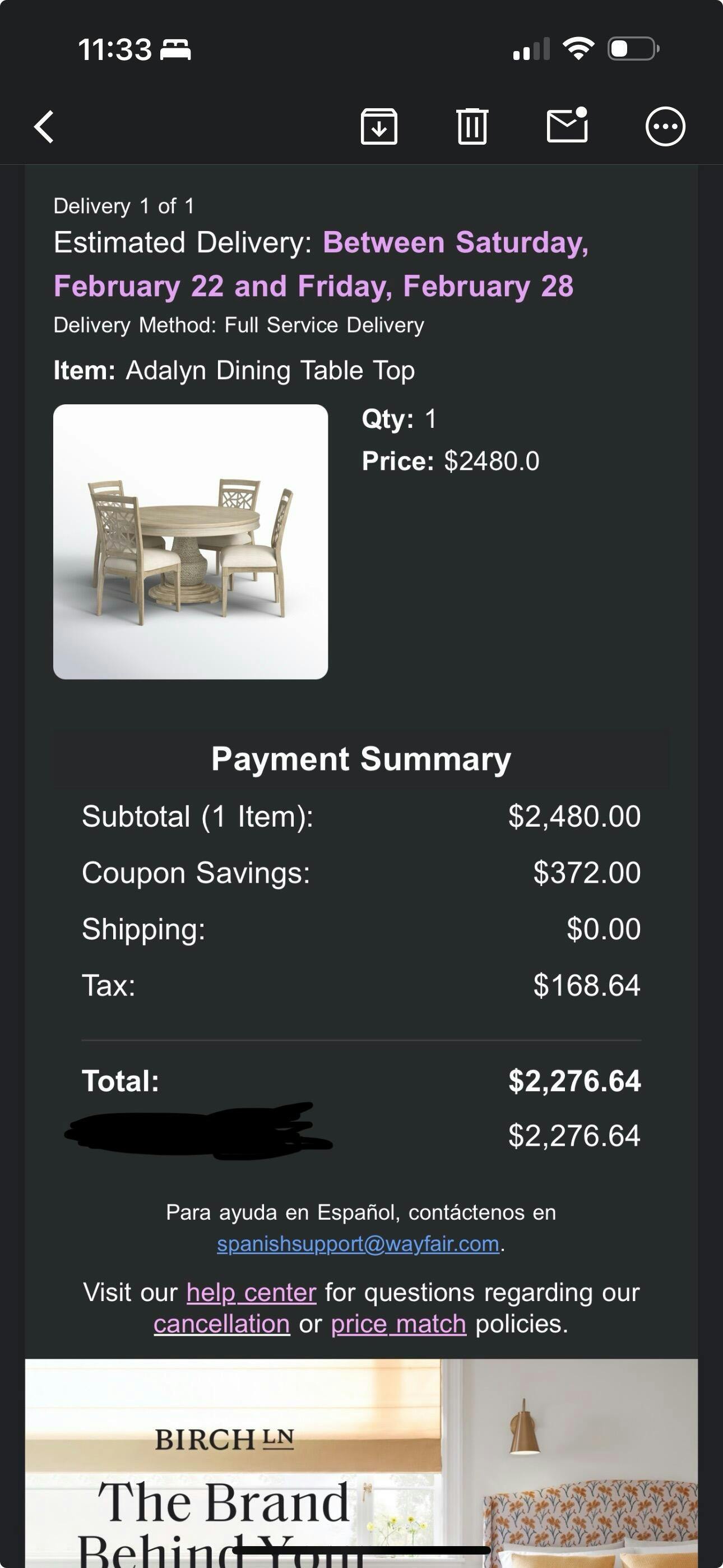The width and height of the screenshot is (723, 1568).
Task: Open the more options ellipsis menu
Action: click(x=665, y=127)
